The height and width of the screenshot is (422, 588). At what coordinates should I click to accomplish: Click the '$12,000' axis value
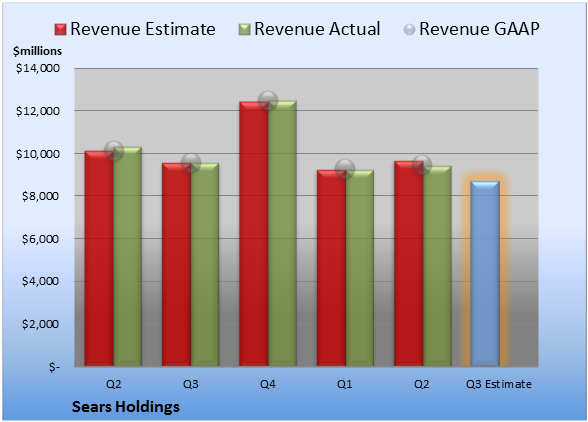pyautogui.click(x=38, y=111)
